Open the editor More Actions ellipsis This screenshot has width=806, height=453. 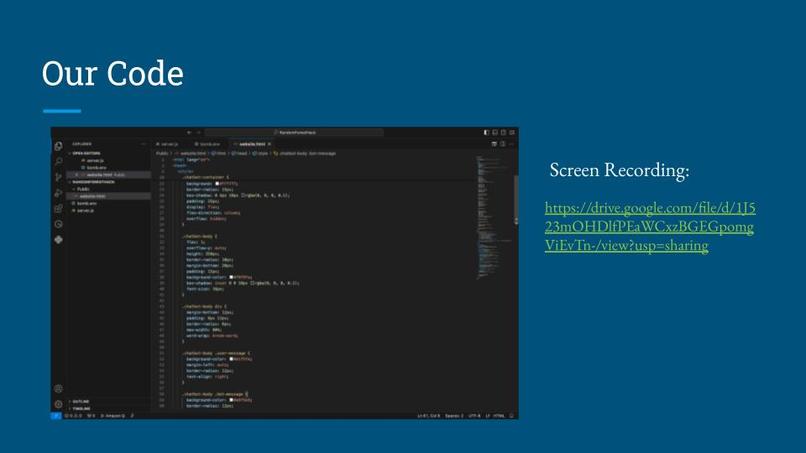511,144
